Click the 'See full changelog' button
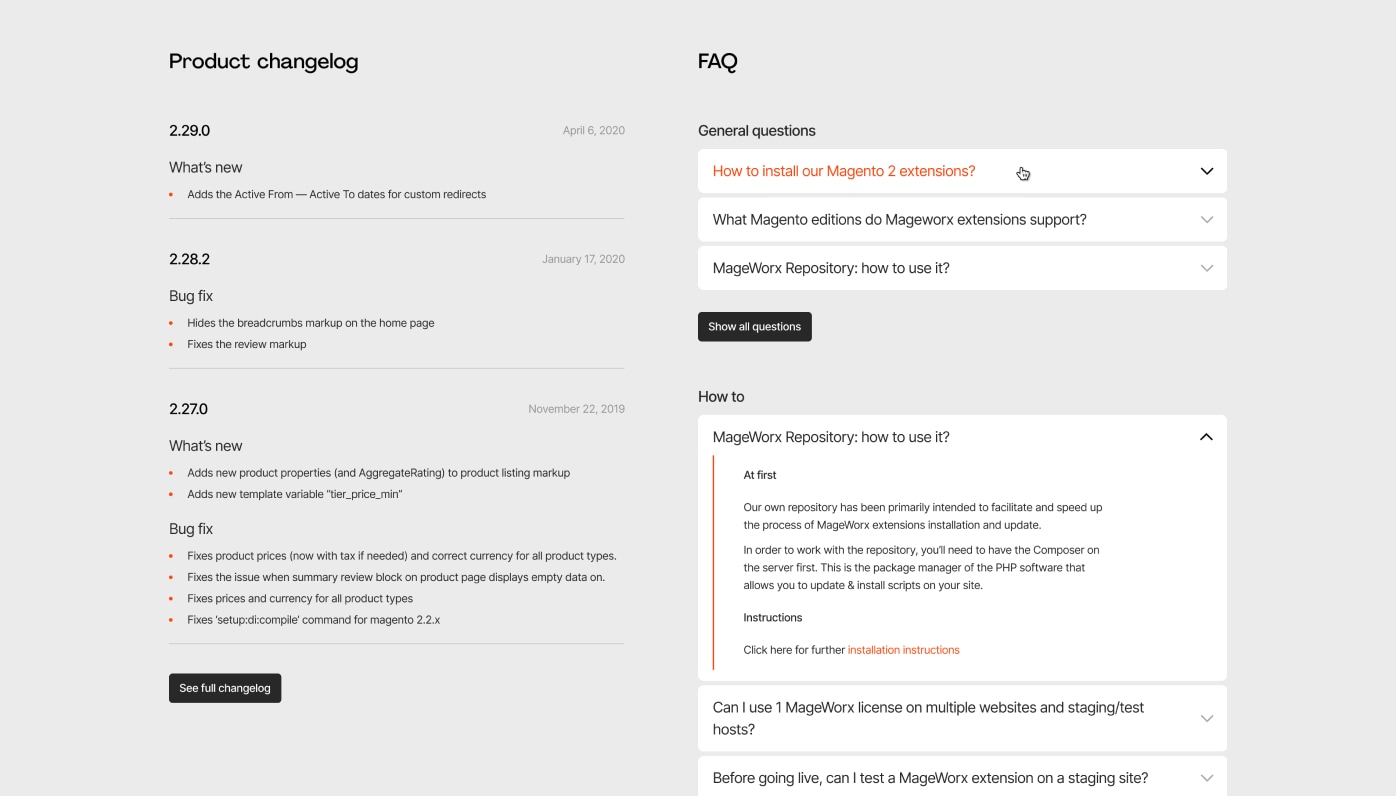This screenshot has width=1396, height=796. tap(224, 687)
